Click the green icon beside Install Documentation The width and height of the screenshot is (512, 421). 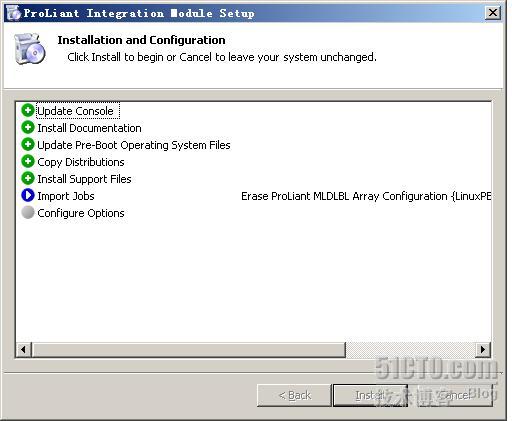coord(28,127)
